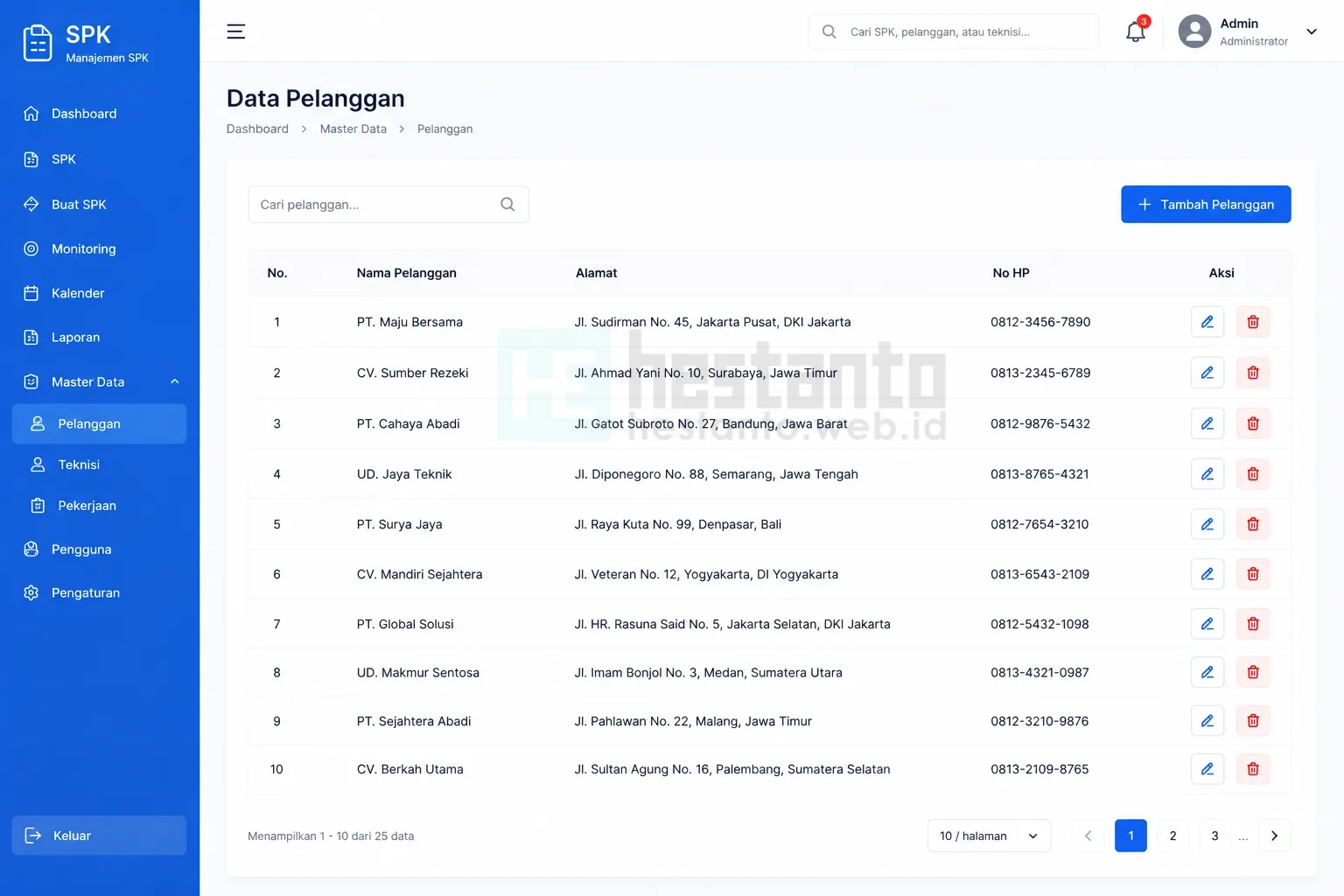Delete UD. Makmur Sentosa row

click(1253, 672)
